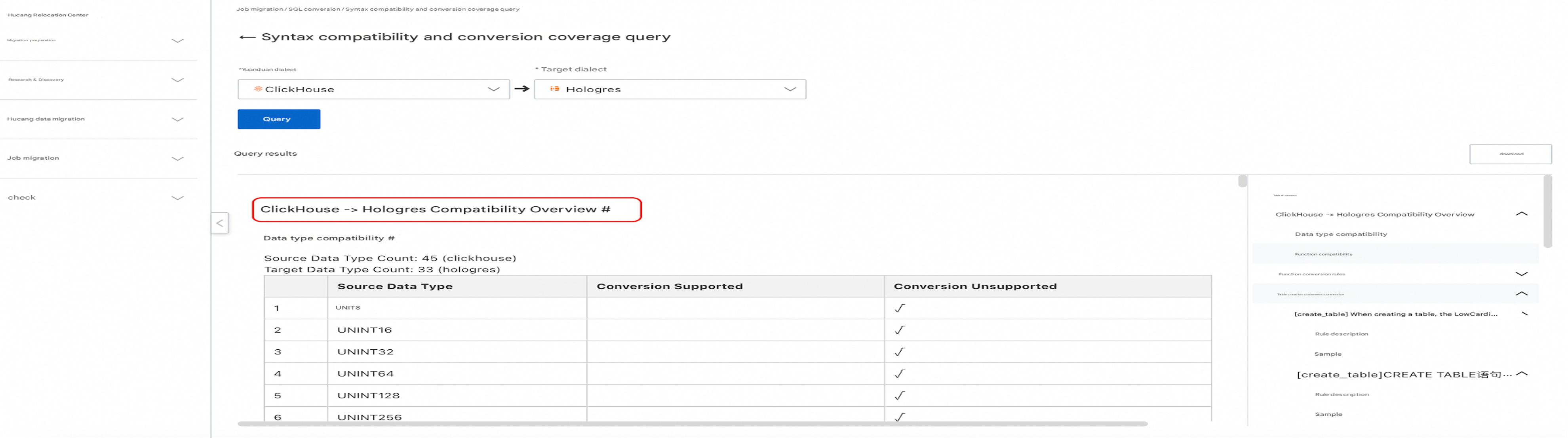Open the source dialect dropdown arrow beside ClickHouse
The width and height of the screenshot is (1568, 438).
(x=494, y=90)
